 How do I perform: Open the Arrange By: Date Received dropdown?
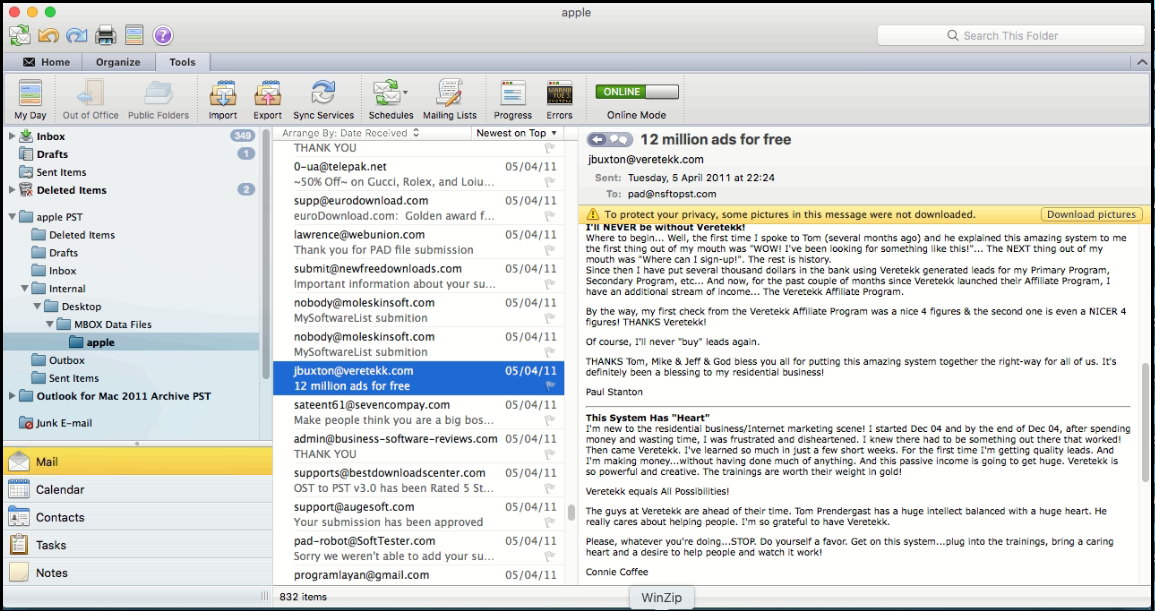tap(351, 133)
